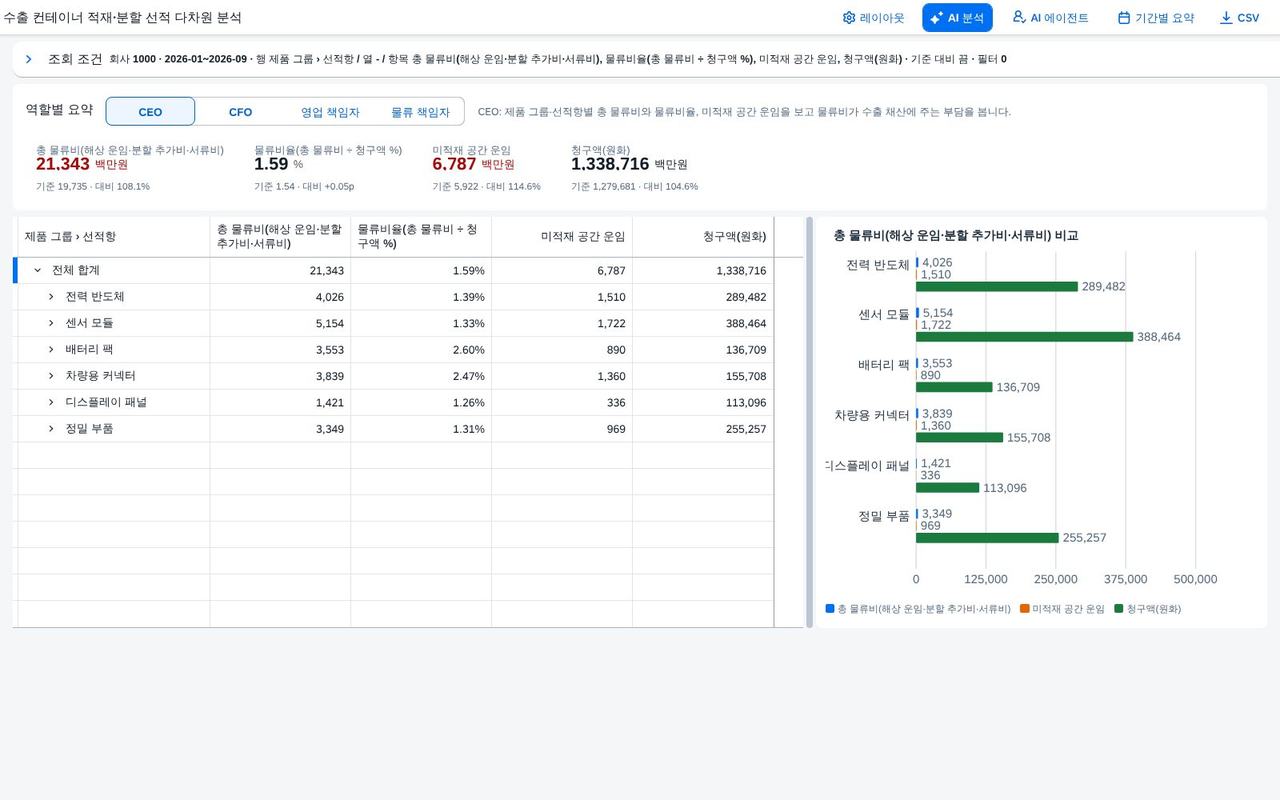Collapse the 전체 합계 row
Screen dimensions: 1280x800
point(38,271)
